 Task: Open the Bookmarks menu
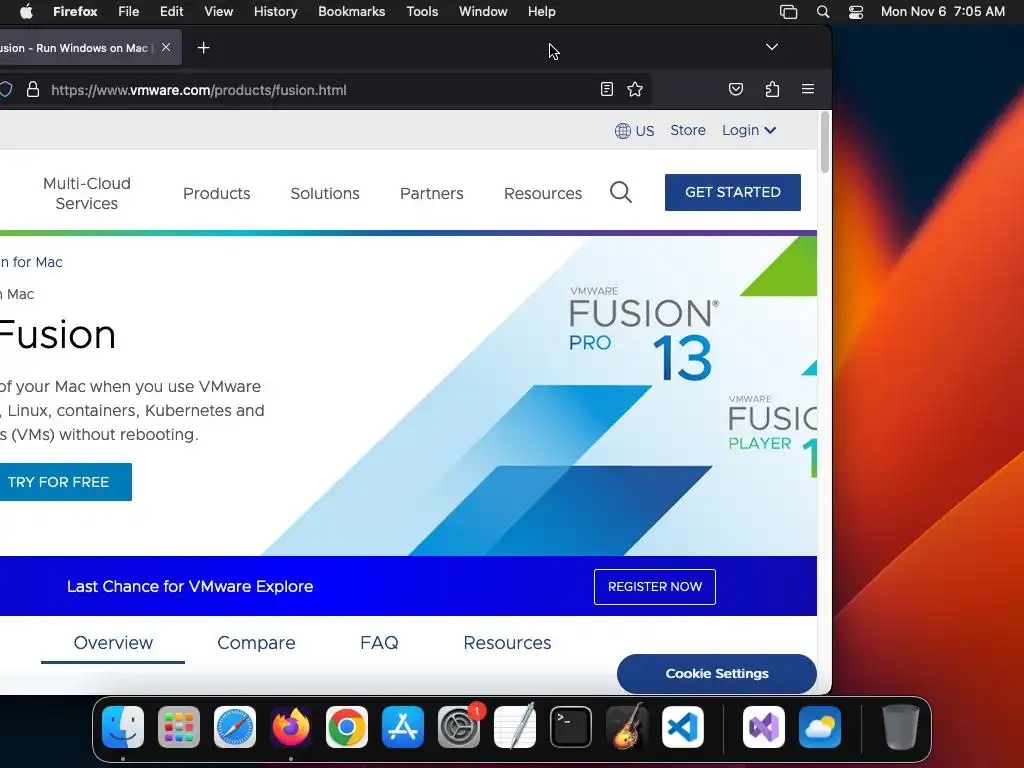(x=351, y=11)
